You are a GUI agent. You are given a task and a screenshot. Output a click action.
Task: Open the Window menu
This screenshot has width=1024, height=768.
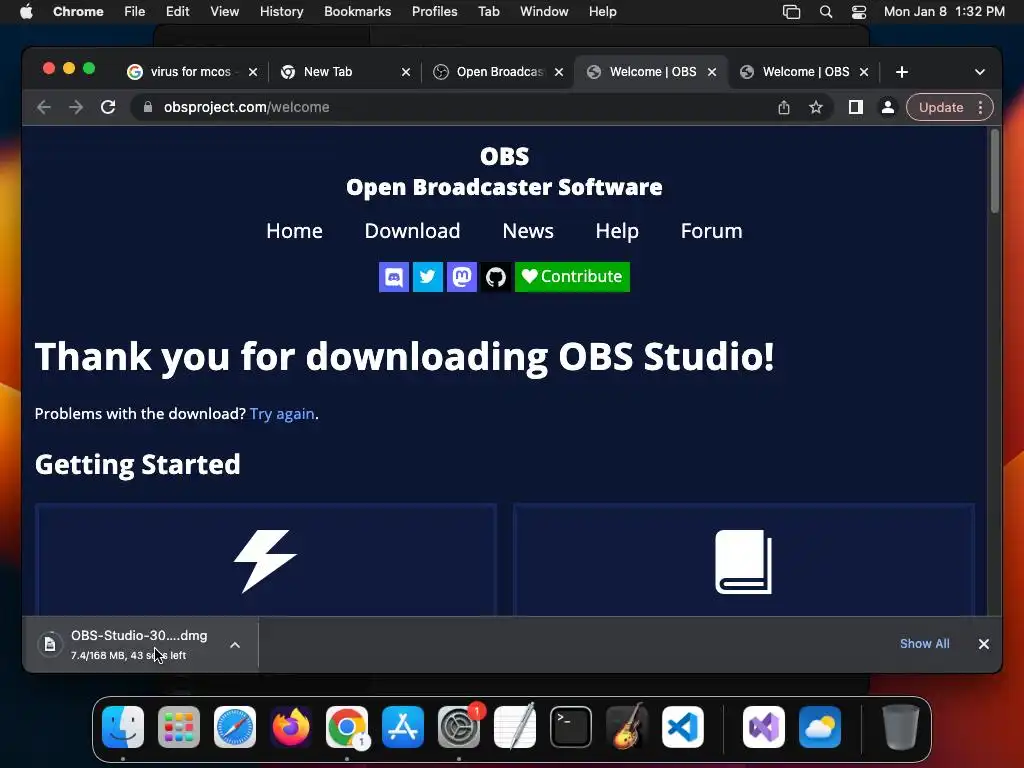click(x=544, y=12)
